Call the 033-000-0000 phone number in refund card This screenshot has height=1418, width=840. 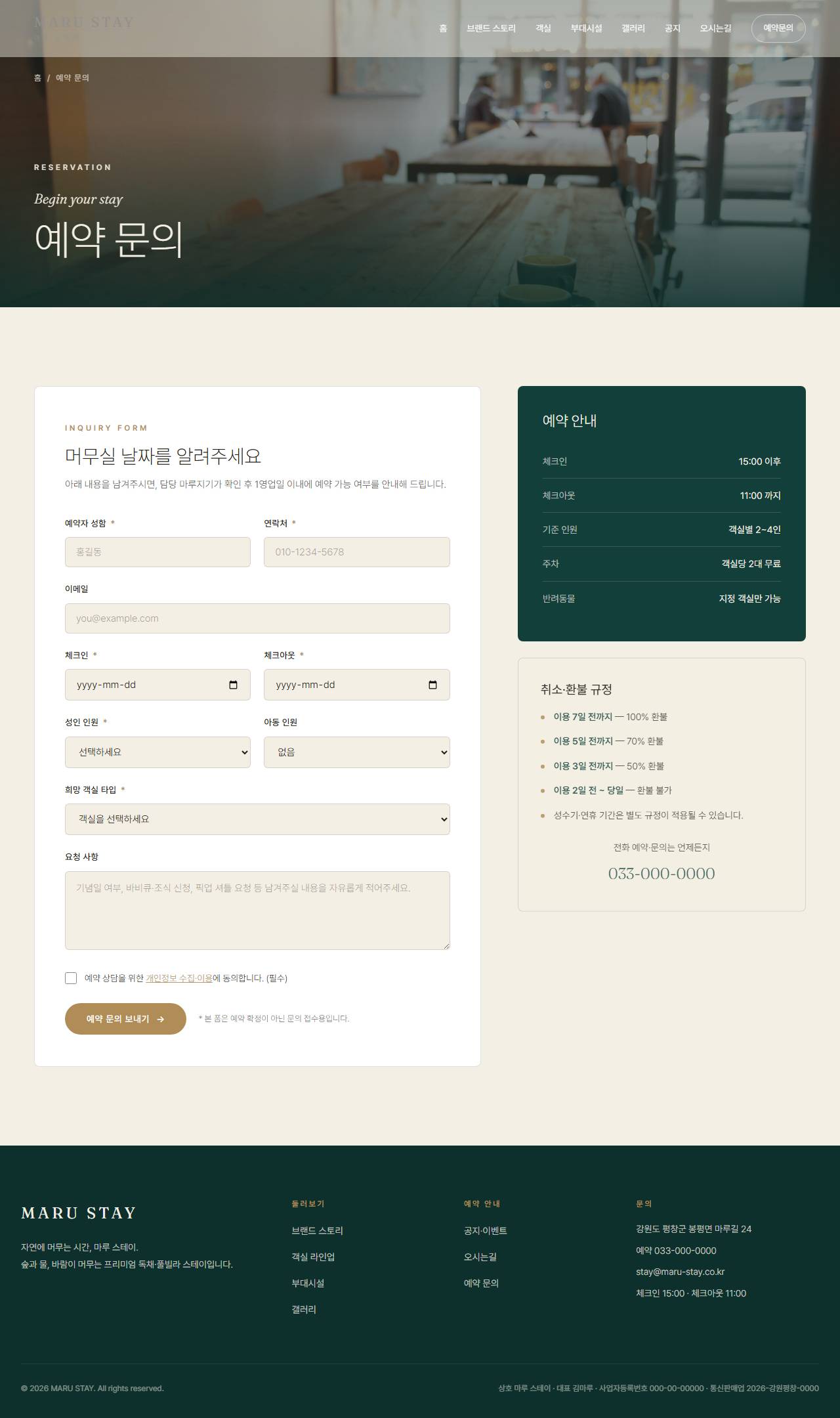(661, 874)
